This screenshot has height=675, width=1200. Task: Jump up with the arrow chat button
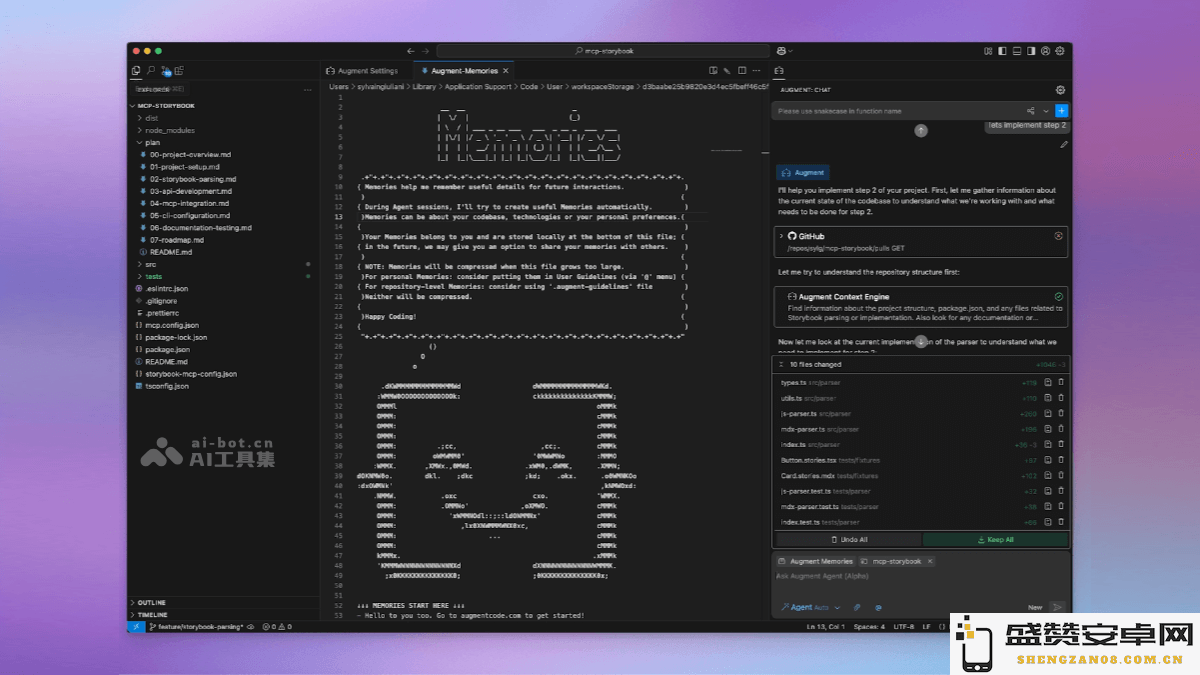921,130
